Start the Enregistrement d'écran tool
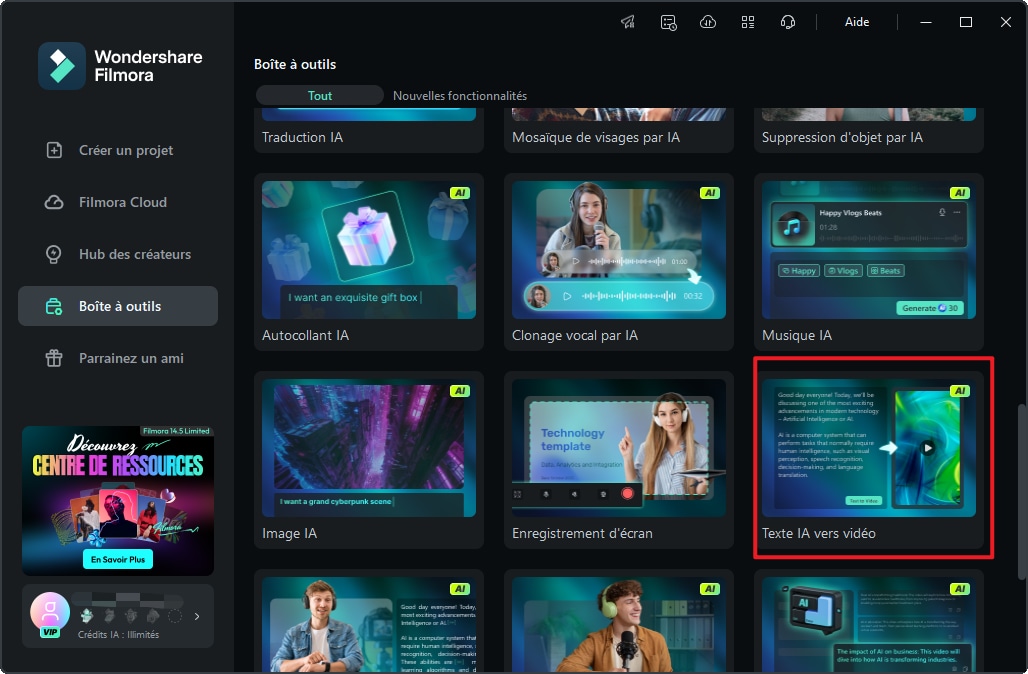Viewport: 1028px width, 674px height. (619, 460)
